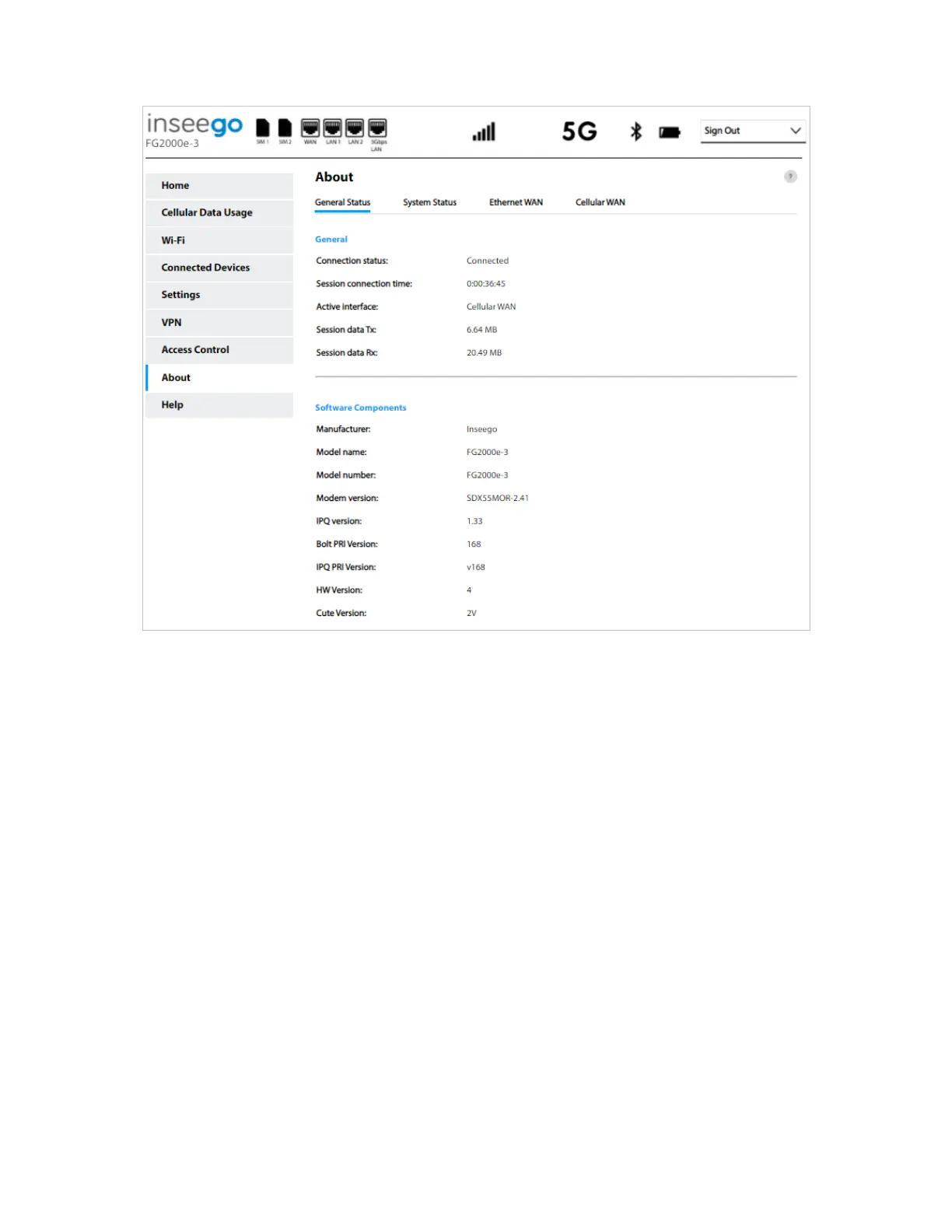The image size is (952, 1232).
Task: Switch to the System Status tab
Action: 429,202
